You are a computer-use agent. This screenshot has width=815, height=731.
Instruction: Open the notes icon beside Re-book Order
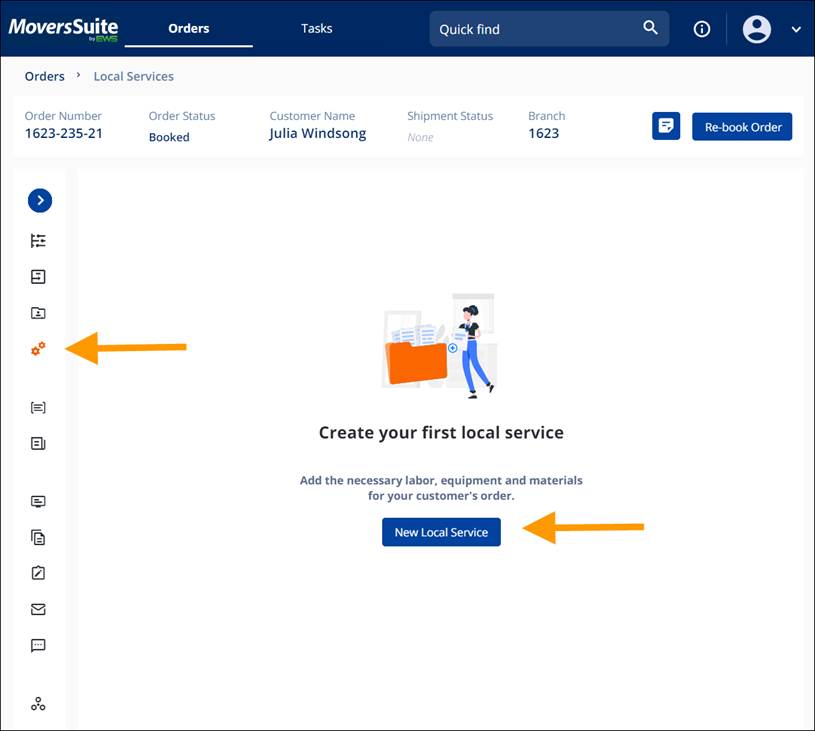coord(666,126)
